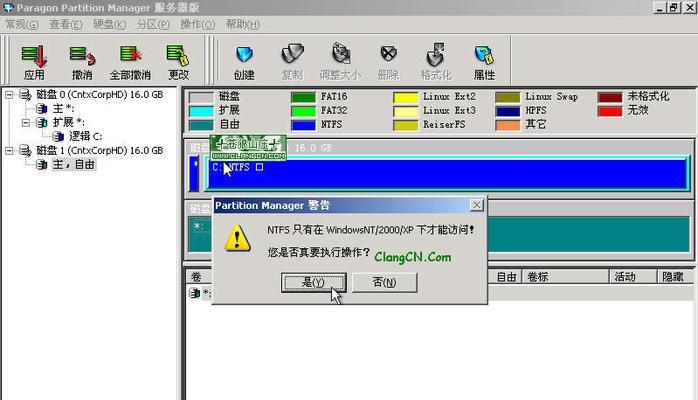Click the ReiserFS legend swatch
This screenshot has width=698, height=400.
click(406, 125)
